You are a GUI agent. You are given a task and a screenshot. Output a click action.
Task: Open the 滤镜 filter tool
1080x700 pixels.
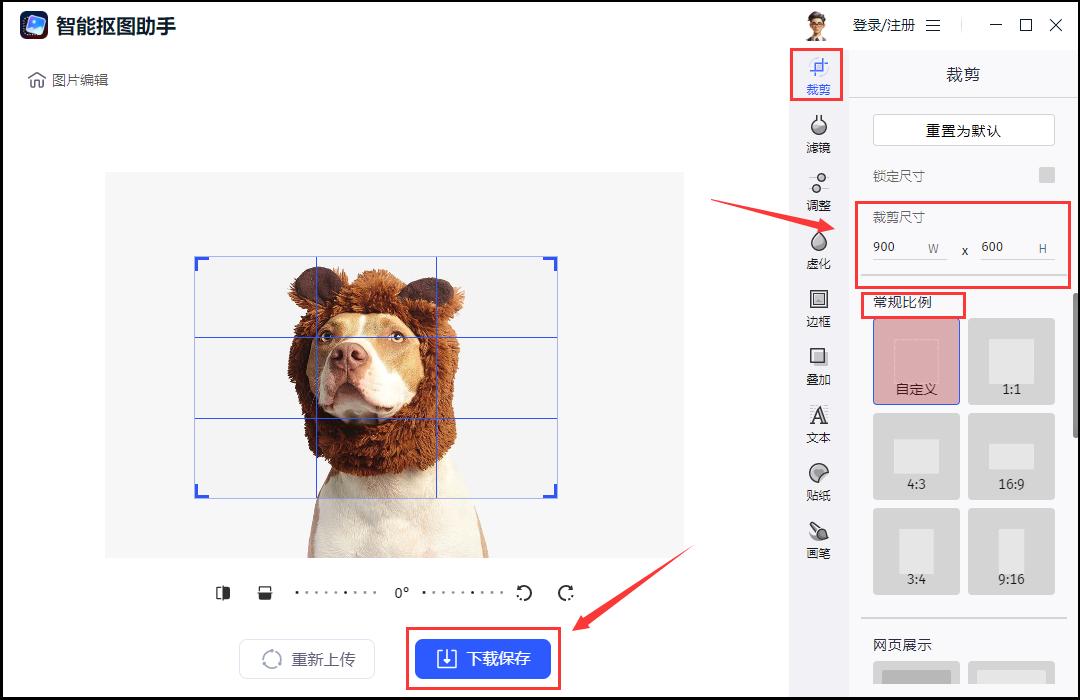pos(818,132)
